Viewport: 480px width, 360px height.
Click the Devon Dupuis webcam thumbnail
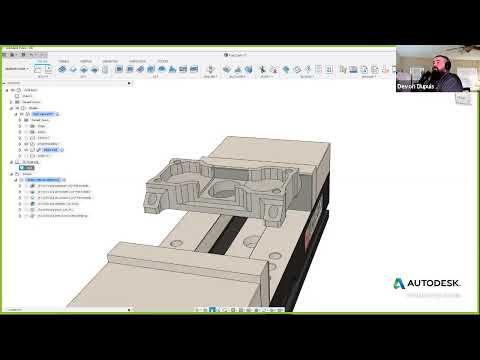click(x=430, y=69)
